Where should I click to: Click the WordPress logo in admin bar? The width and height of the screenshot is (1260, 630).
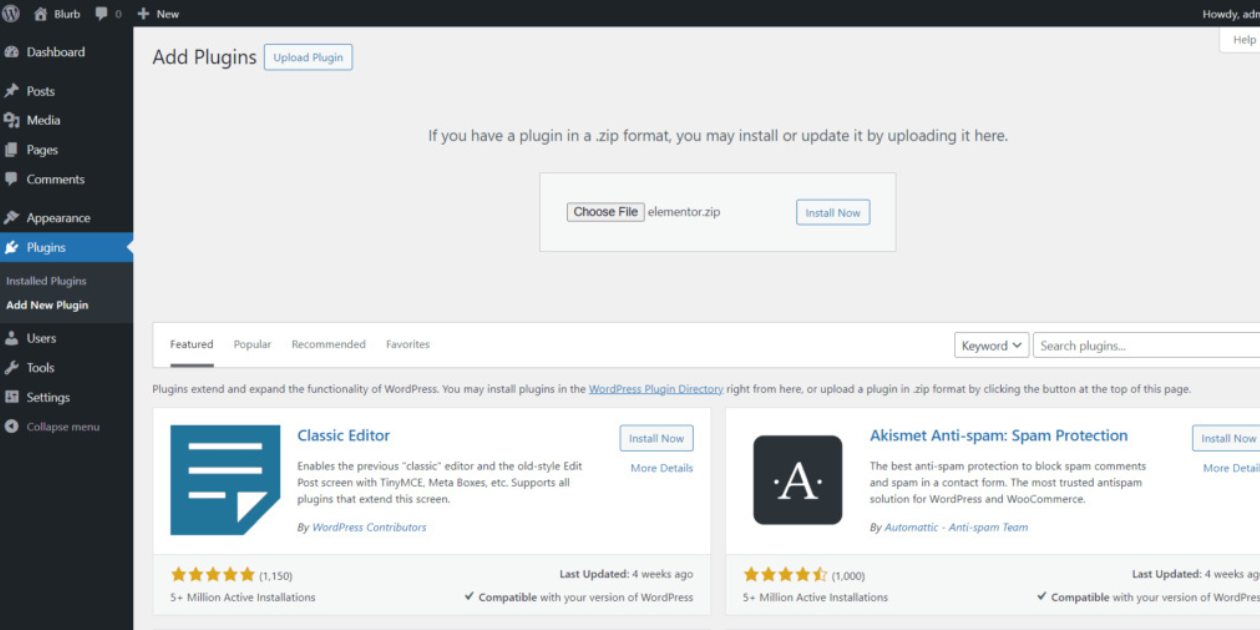click(x=11, y=14)
